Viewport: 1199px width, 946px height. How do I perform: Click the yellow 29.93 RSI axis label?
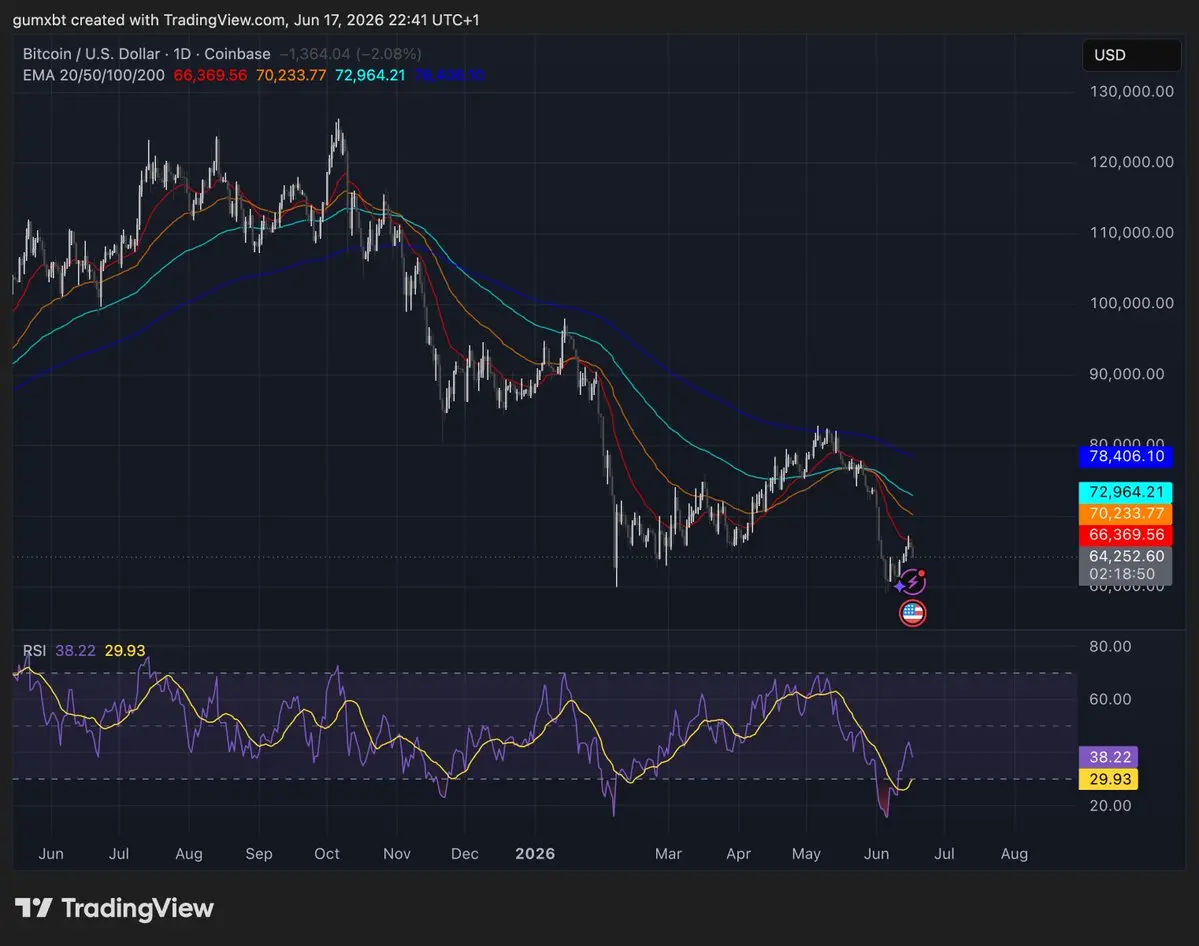[1109, 779]
